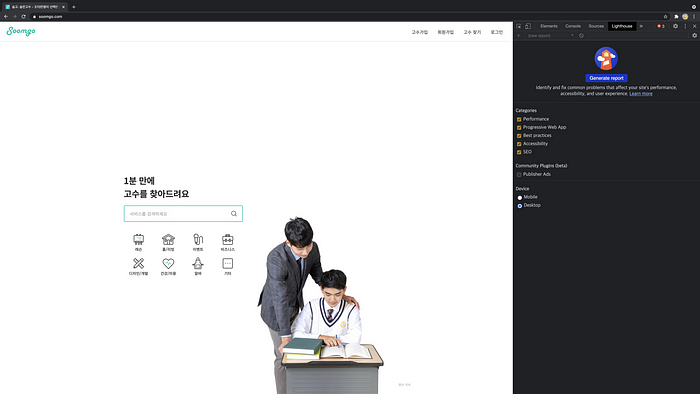Open DevTools settings gear in the top bar
Viewport: 700px width, 394px height.
pos(675,26)
